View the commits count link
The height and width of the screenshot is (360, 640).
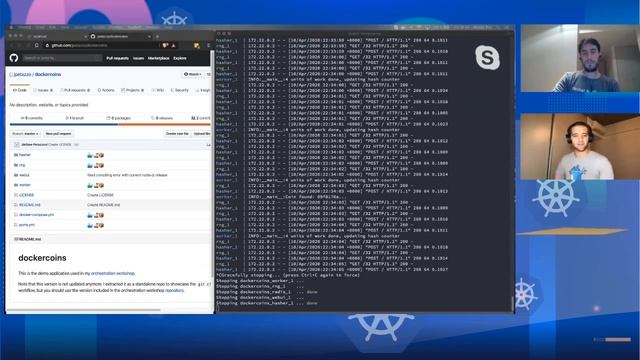click(x=32, y=118)
